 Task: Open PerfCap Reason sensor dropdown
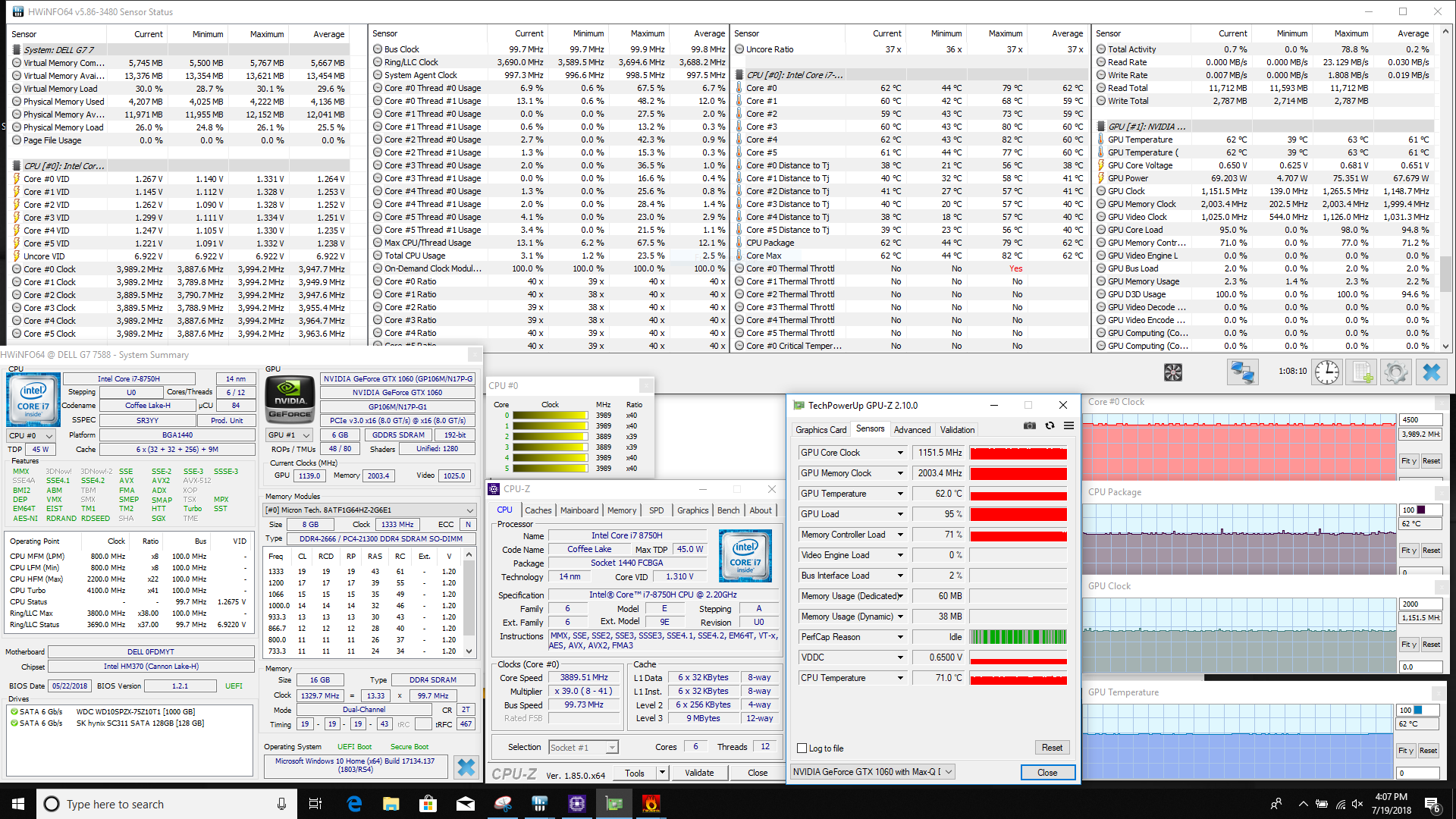pos(900,637)
